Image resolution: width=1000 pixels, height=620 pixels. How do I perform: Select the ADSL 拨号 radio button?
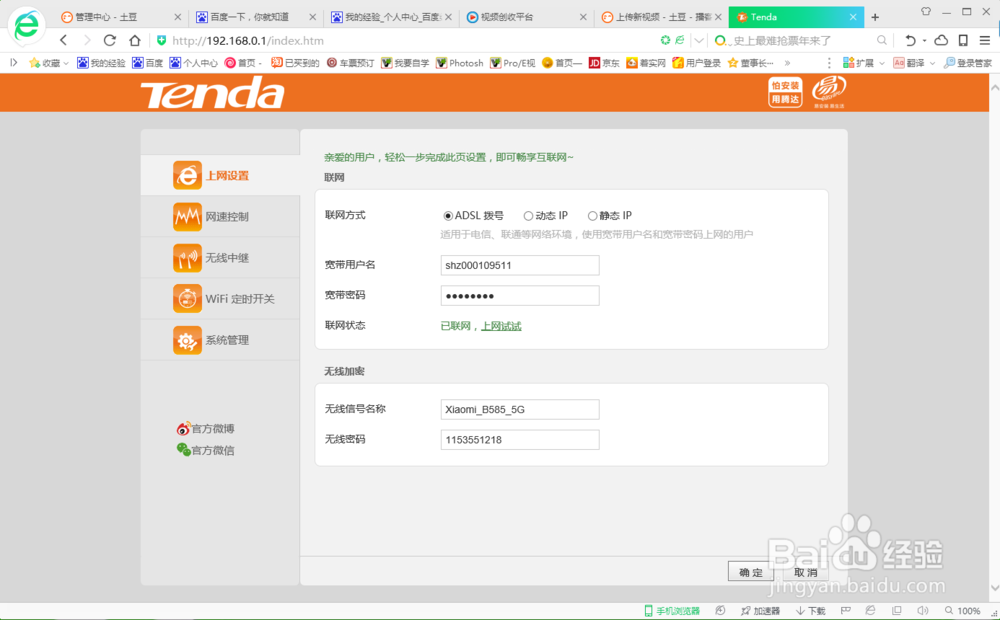pyautogui.click(x=447, y=215)
